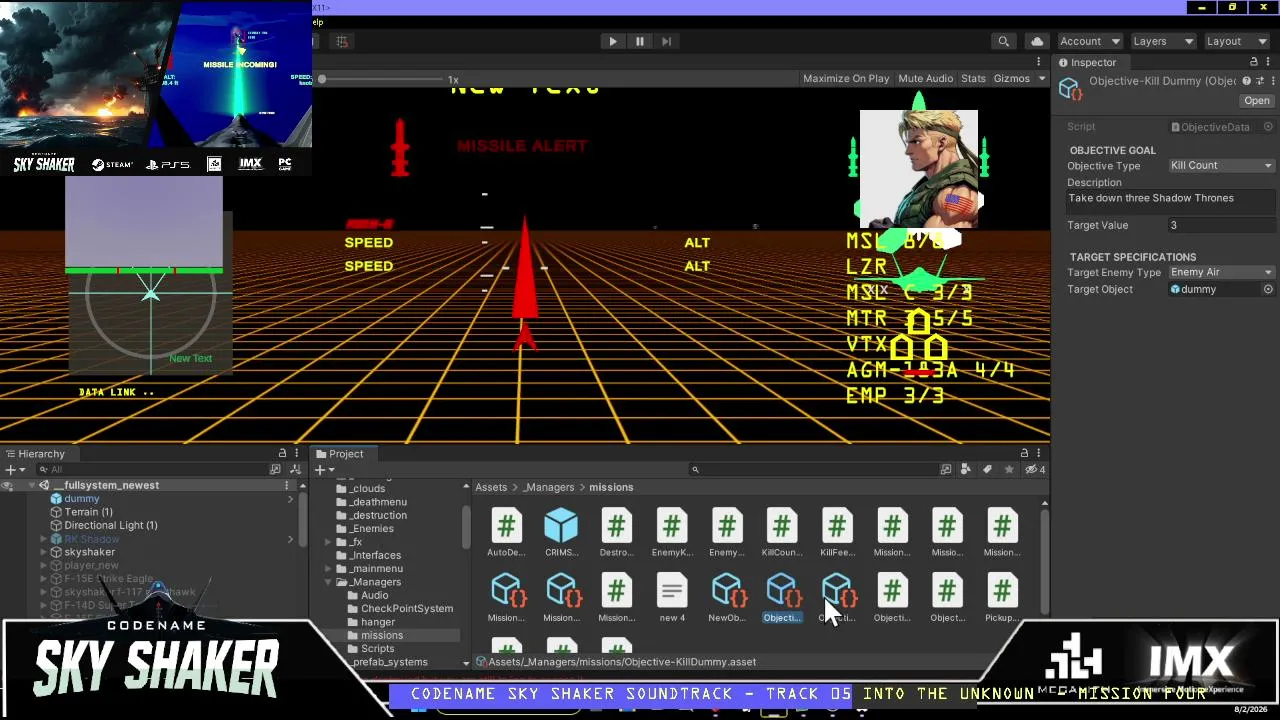Click the preset selector icon in Inspector
Image resolution: width=1280 pixels, height=720 pixels.
pos(1260,81)
